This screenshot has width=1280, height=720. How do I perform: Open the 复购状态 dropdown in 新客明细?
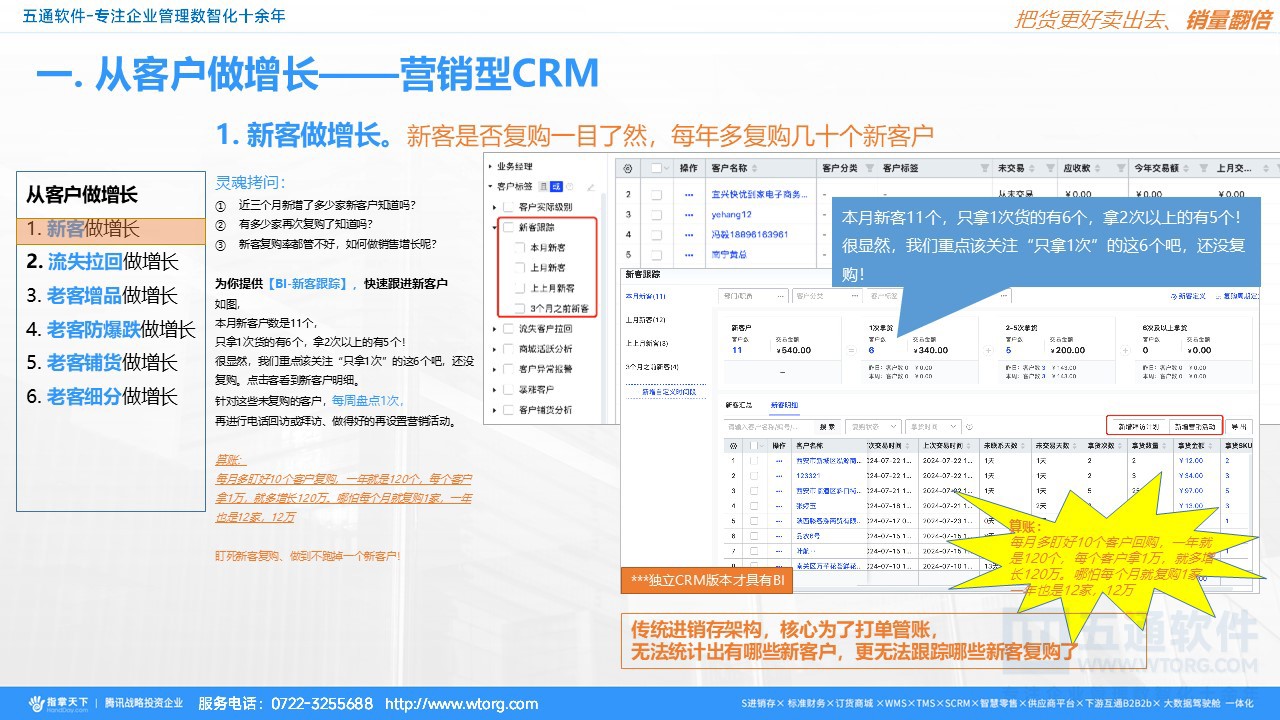pos(874,427)
